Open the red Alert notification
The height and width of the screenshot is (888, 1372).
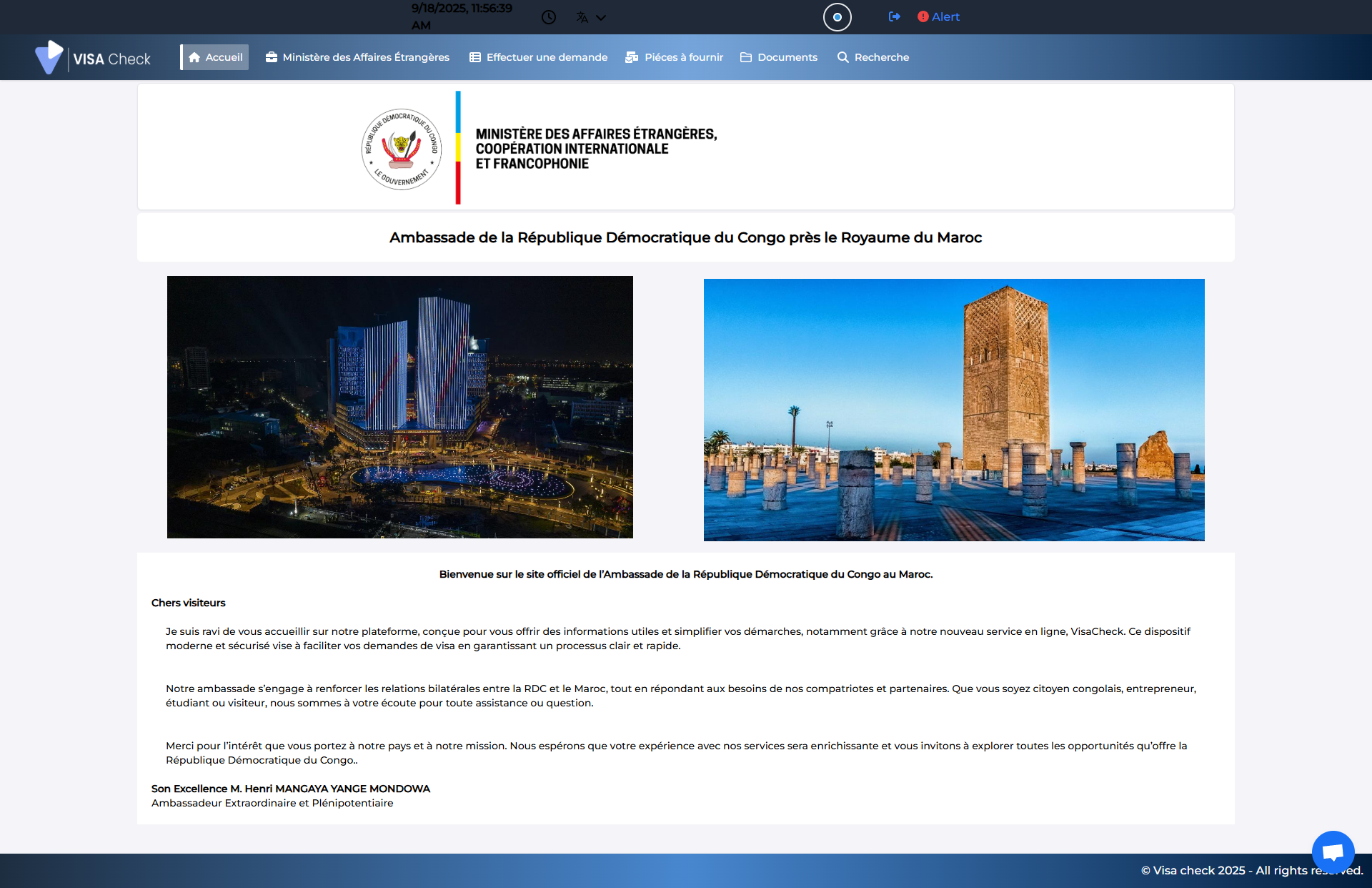coord(939,16)
